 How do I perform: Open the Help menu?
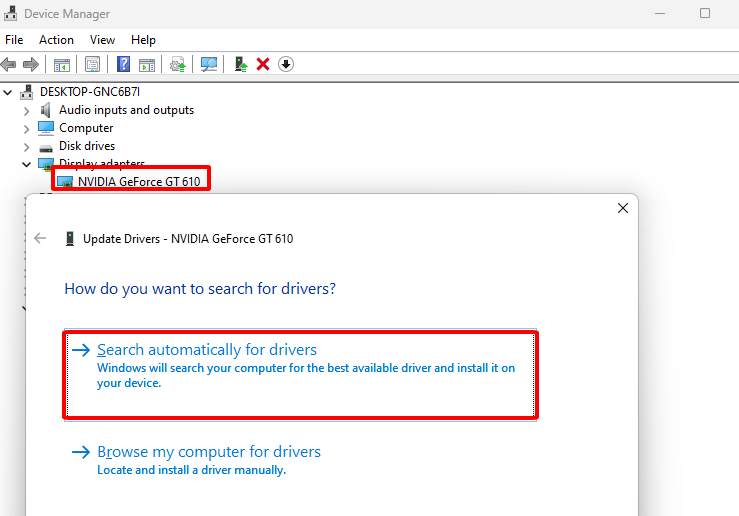tap(143, 40)
